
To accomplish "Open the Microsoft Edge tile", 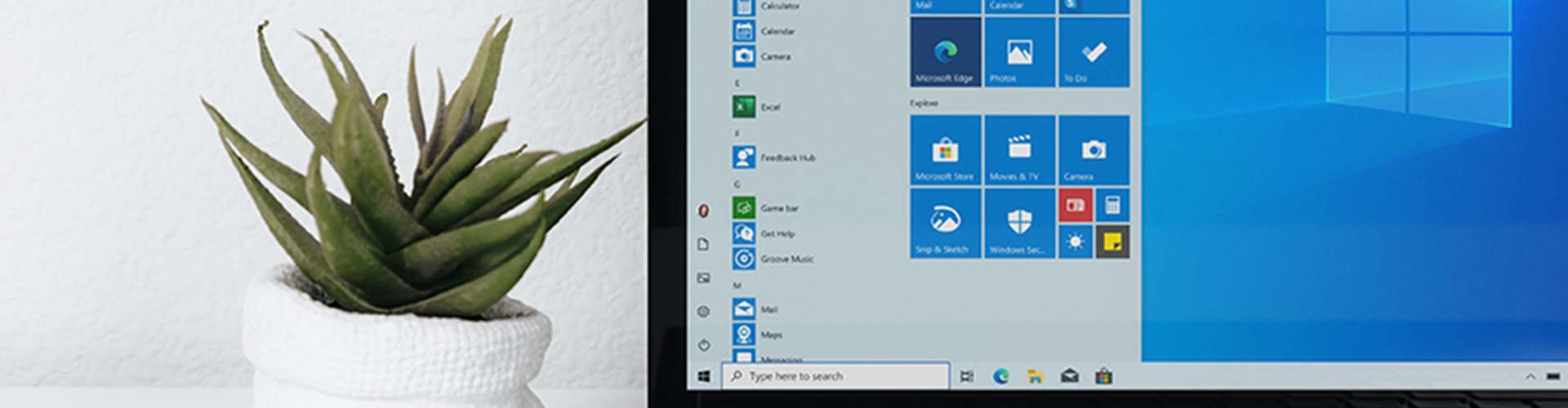I will click(946, 52).
